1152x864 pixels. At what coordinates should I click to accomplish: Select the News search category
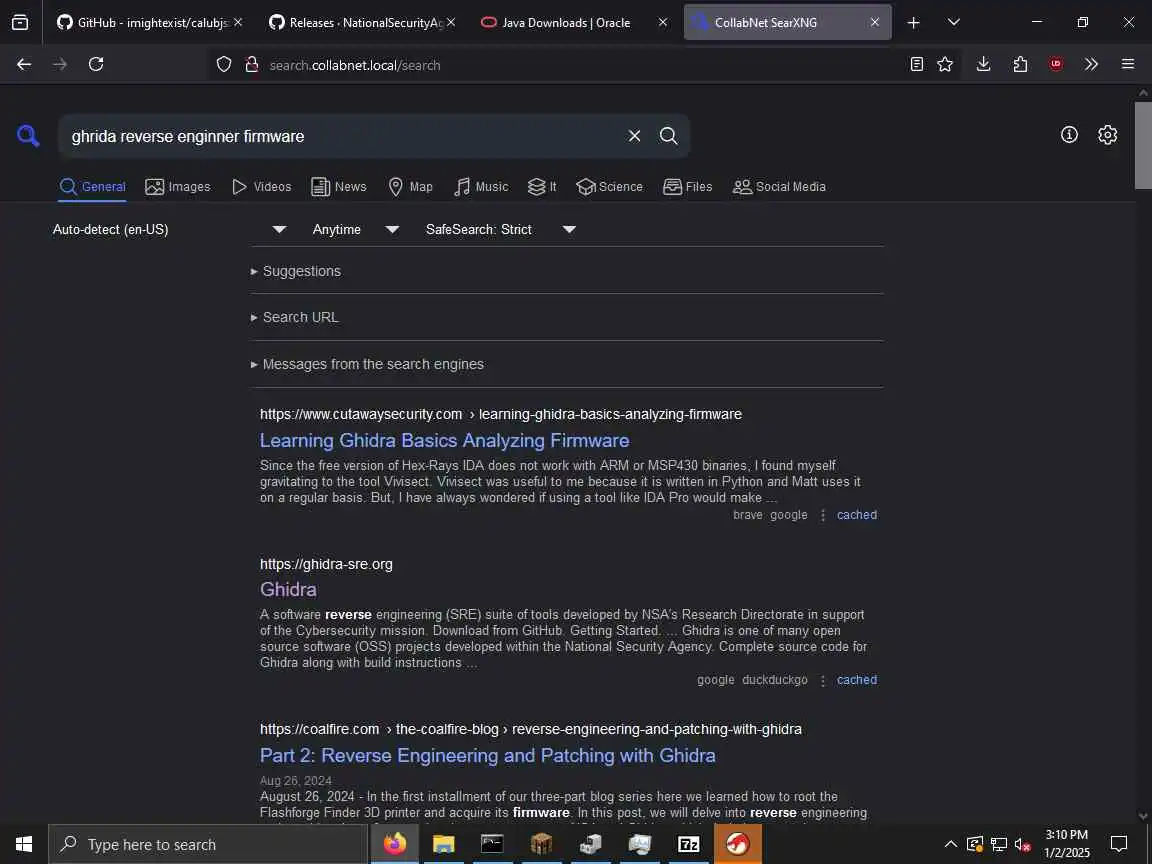pyautogui.click(x=339, y=187)
